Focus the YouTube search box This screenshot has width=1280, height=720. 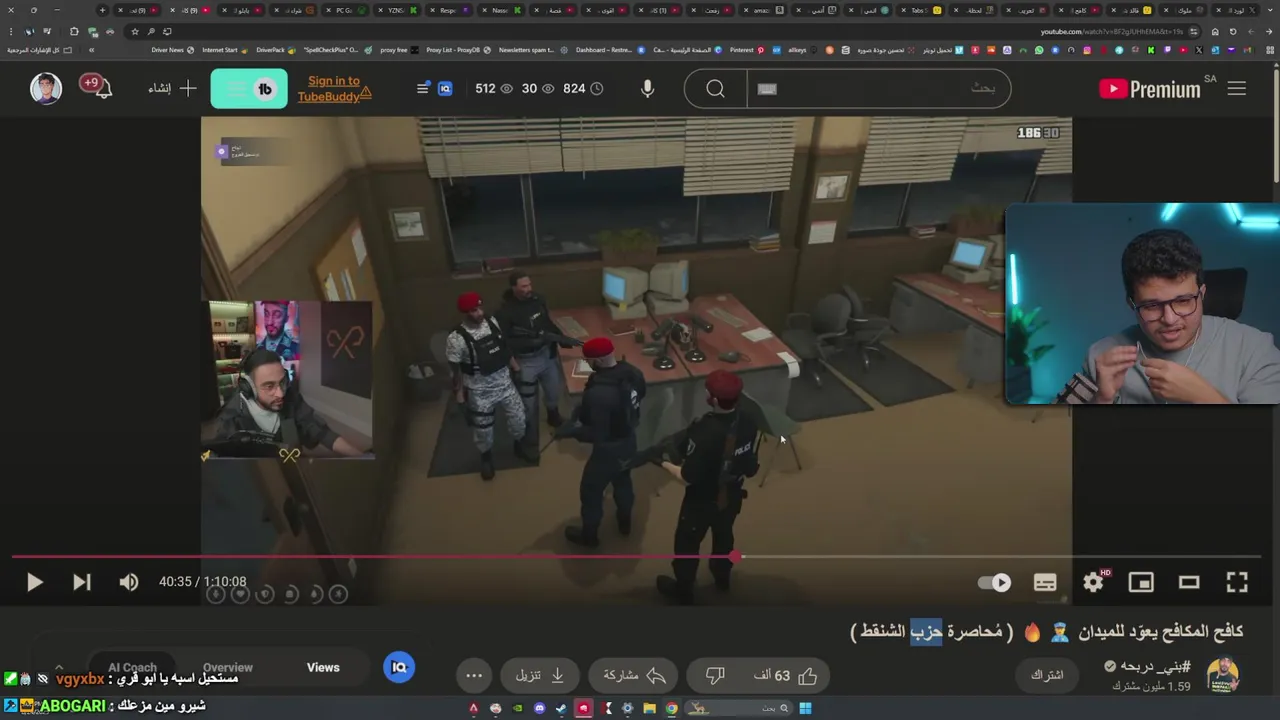coord(878,89)
